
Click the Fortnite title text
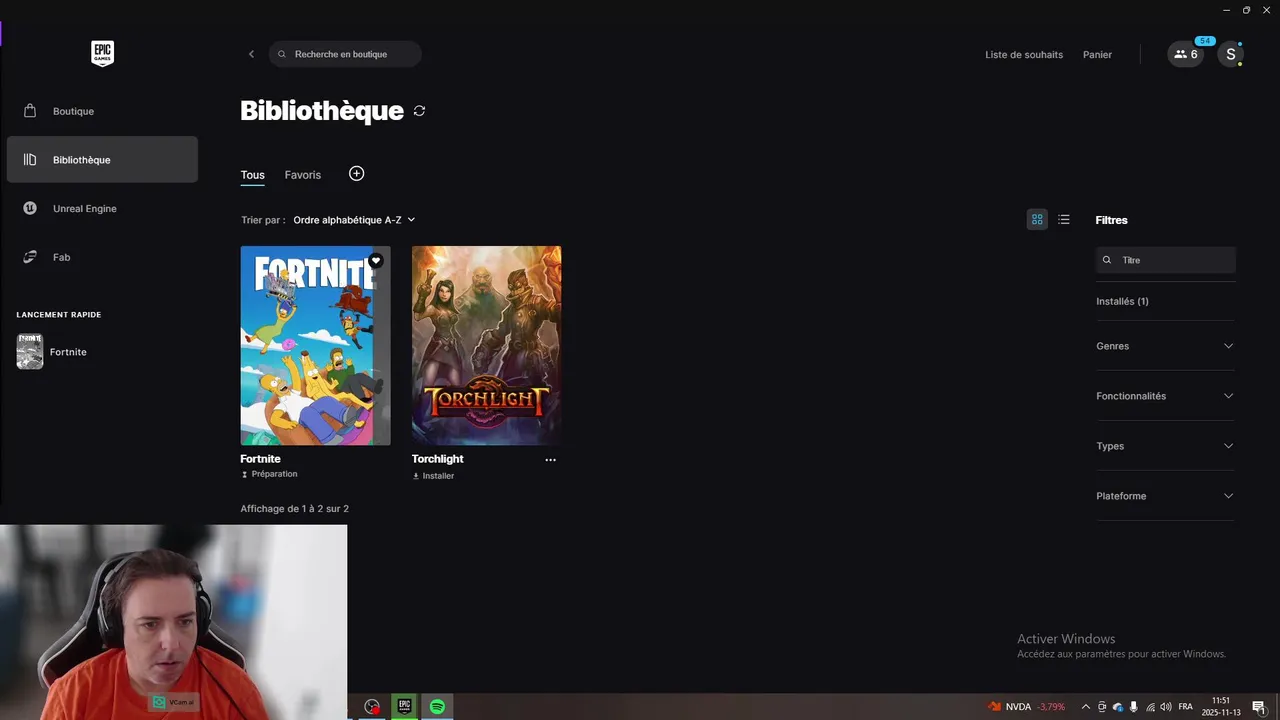260,459
